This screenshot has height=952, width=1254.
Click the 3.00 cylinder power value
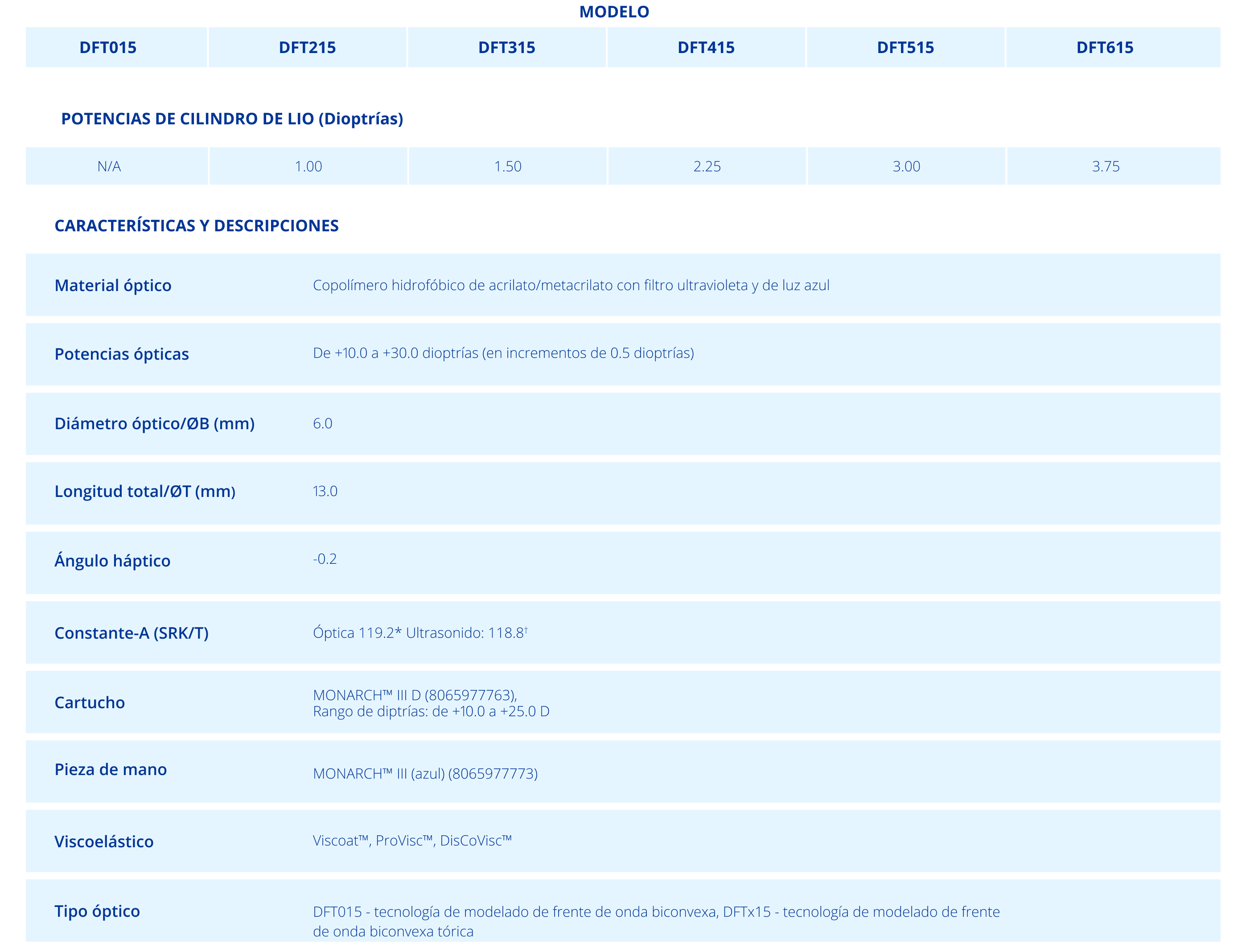[906, 167]
